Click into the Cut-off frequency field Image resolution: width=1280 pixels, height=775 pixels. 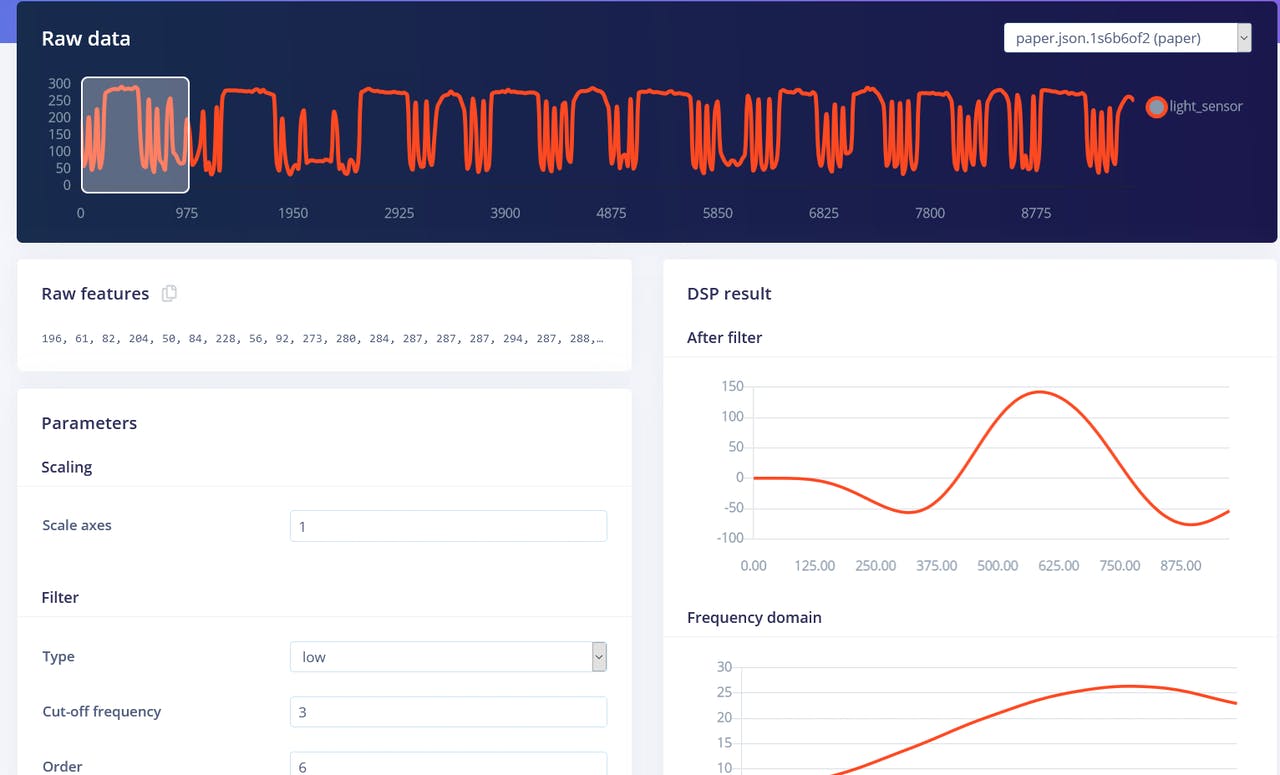tap(448, 712)
